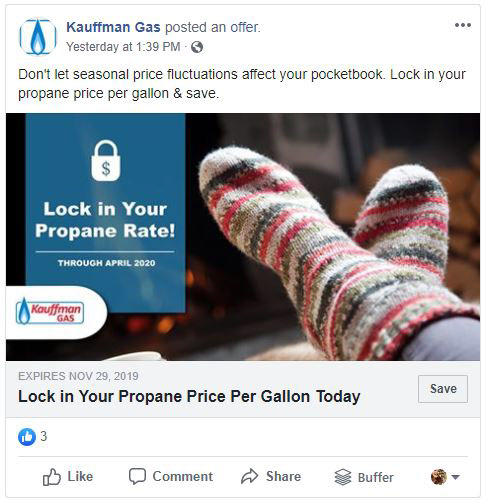Click the white padlock dollar icon
Image resolution: width=488 pixels, height=504 pixels.
[x=106, y=161]
